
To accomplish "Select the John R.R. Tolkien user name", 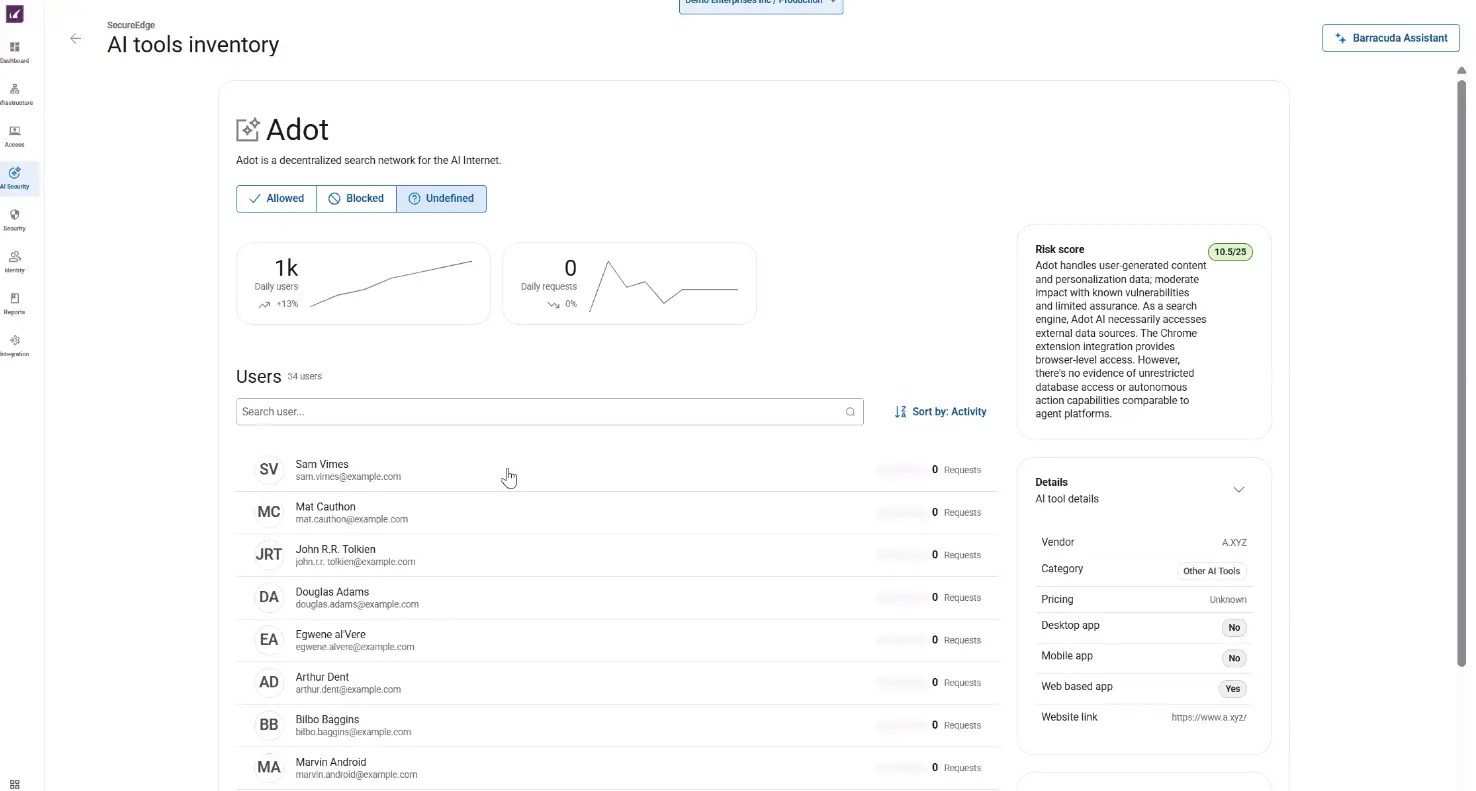I will pyautogui.click(x=336, y=549).
